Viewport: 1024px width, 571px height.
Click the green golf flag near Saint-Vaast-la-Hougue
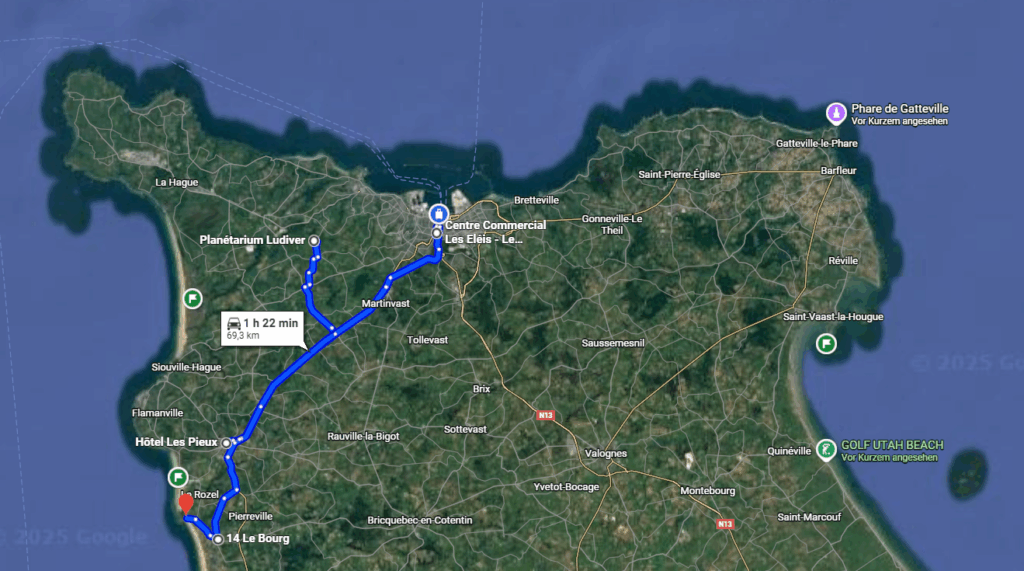[x=826, y=343]
